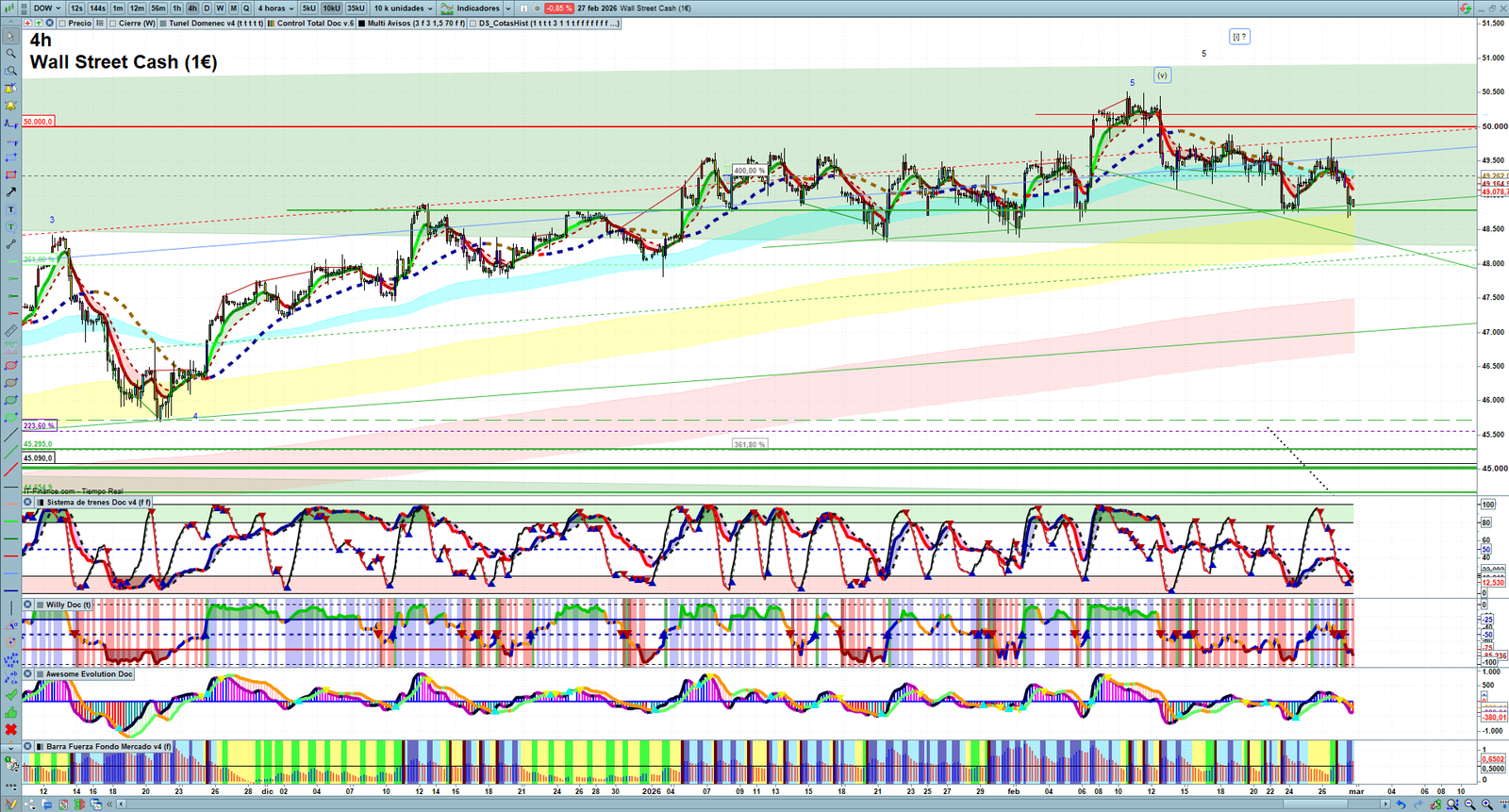
Task: Open the DOW instrument dropdown
Action: [46, 8]
